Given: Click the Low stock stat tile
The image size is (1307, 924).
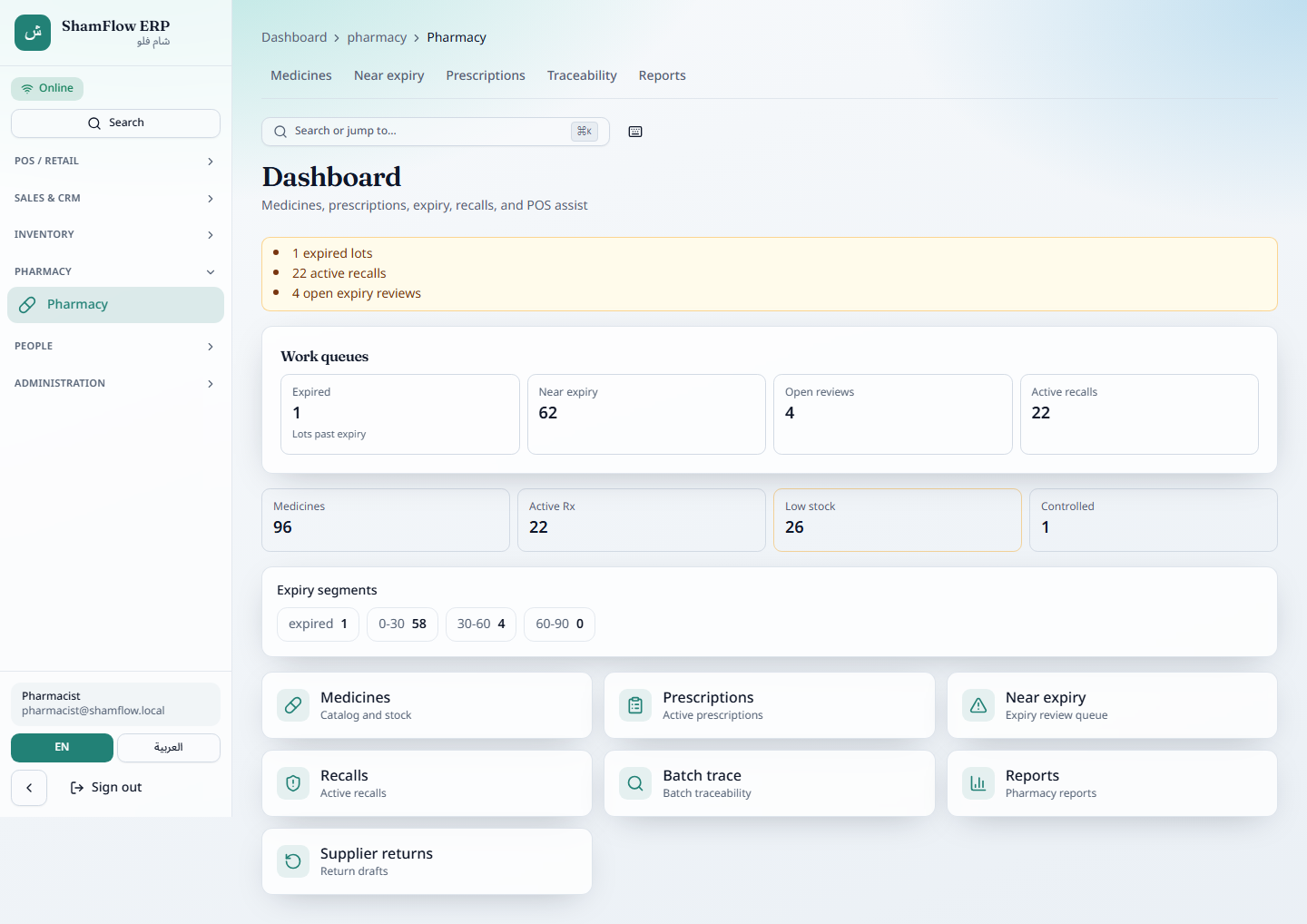Looking at the screenshot, I should [x=898, y=520].
